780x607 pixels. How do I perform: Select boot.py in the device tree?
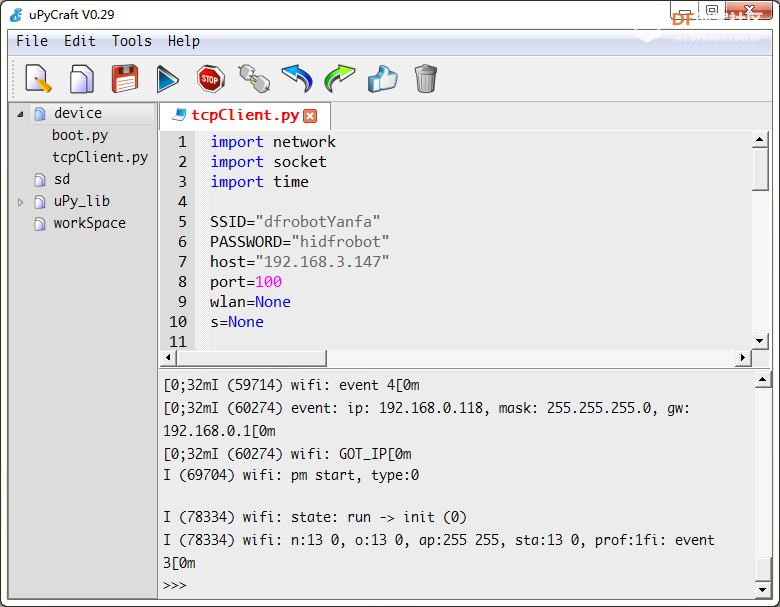click(x=80, y=135)
